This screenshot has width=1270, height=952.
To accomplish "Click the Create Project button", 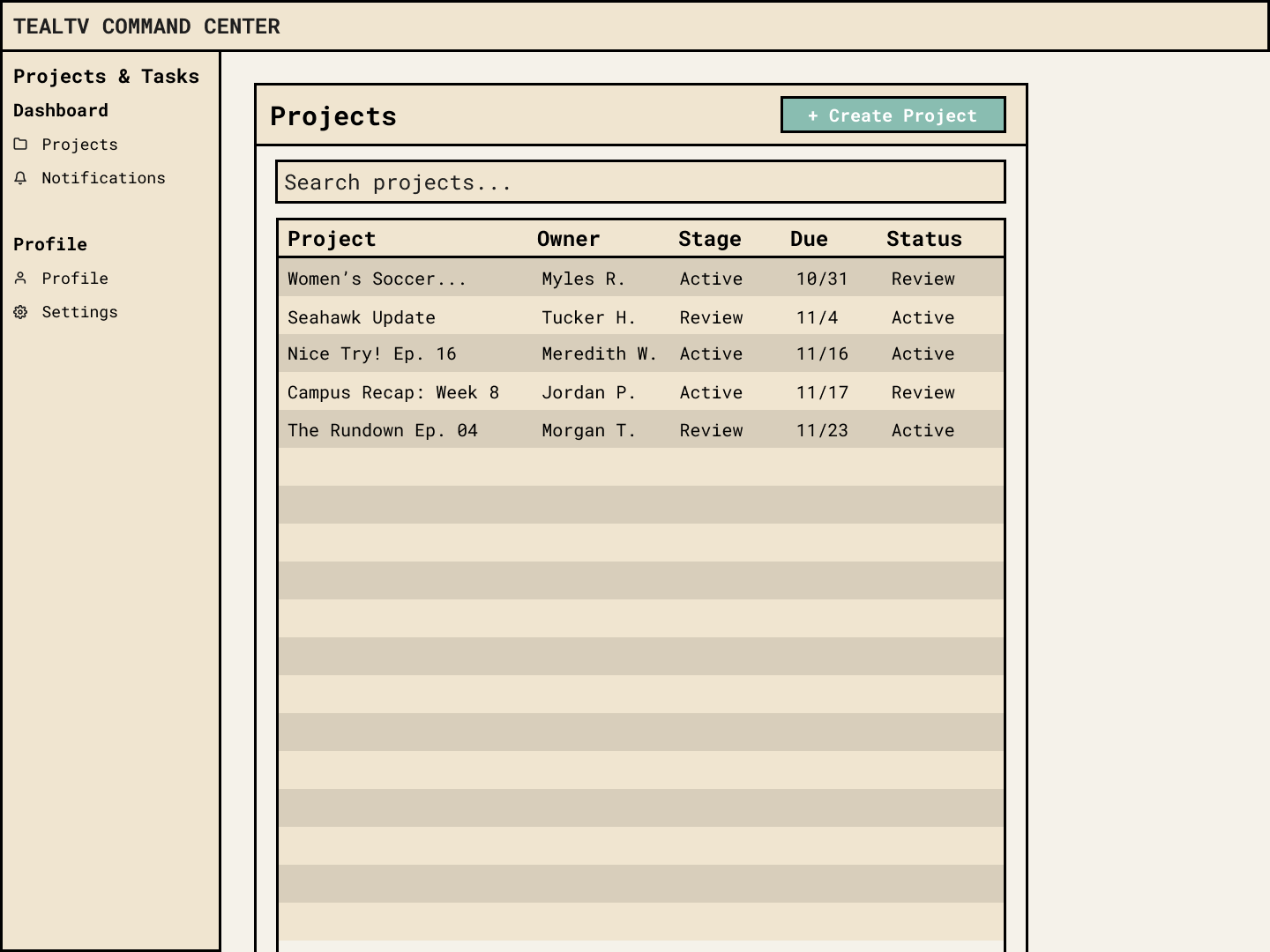I will point(893,115).
